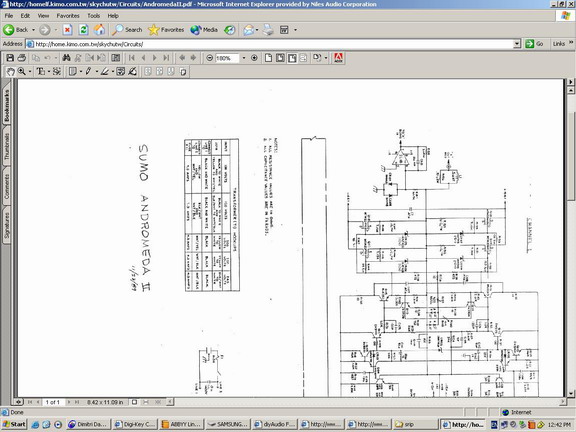The width and height of the screenshot is (576, 432).
Task: Go to next view arrow
Action: click(x=193, y=58)
